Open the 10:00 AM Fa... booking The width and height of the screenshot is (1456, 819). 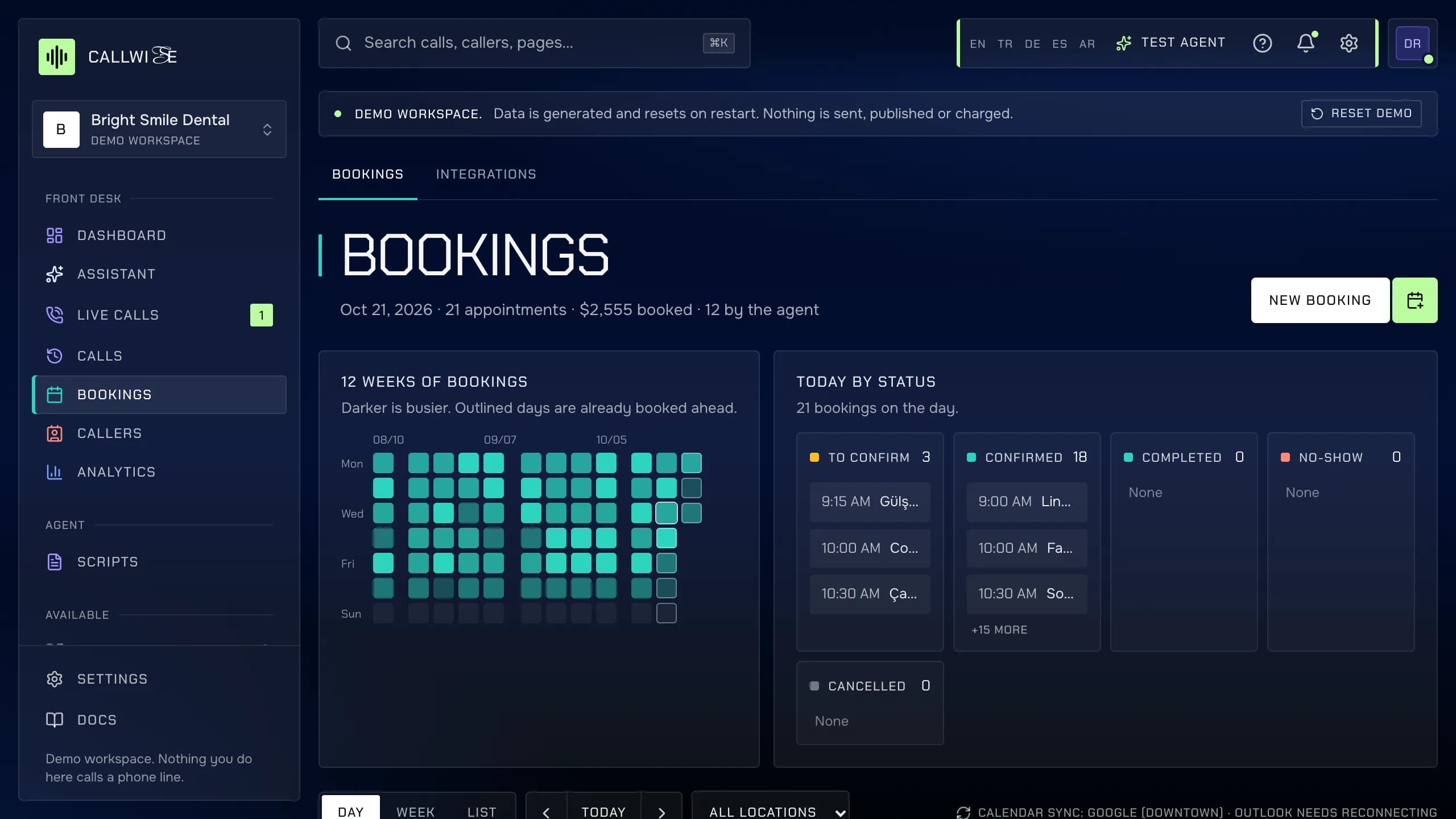(1027, 548)
